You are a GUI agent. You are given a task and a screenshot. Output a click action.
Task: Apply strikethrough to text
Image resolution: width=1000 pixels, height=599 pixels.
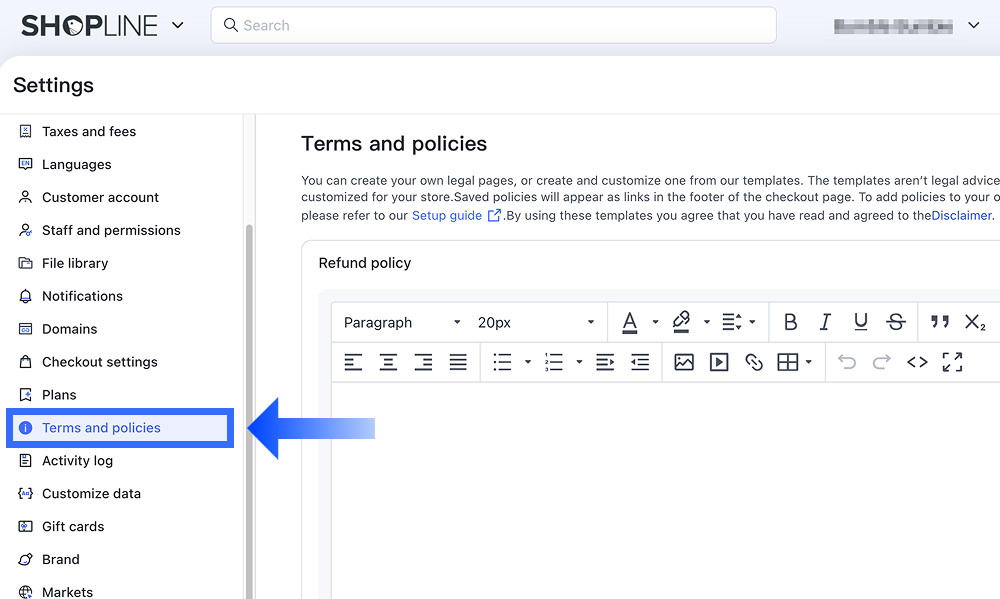(896, 322)
